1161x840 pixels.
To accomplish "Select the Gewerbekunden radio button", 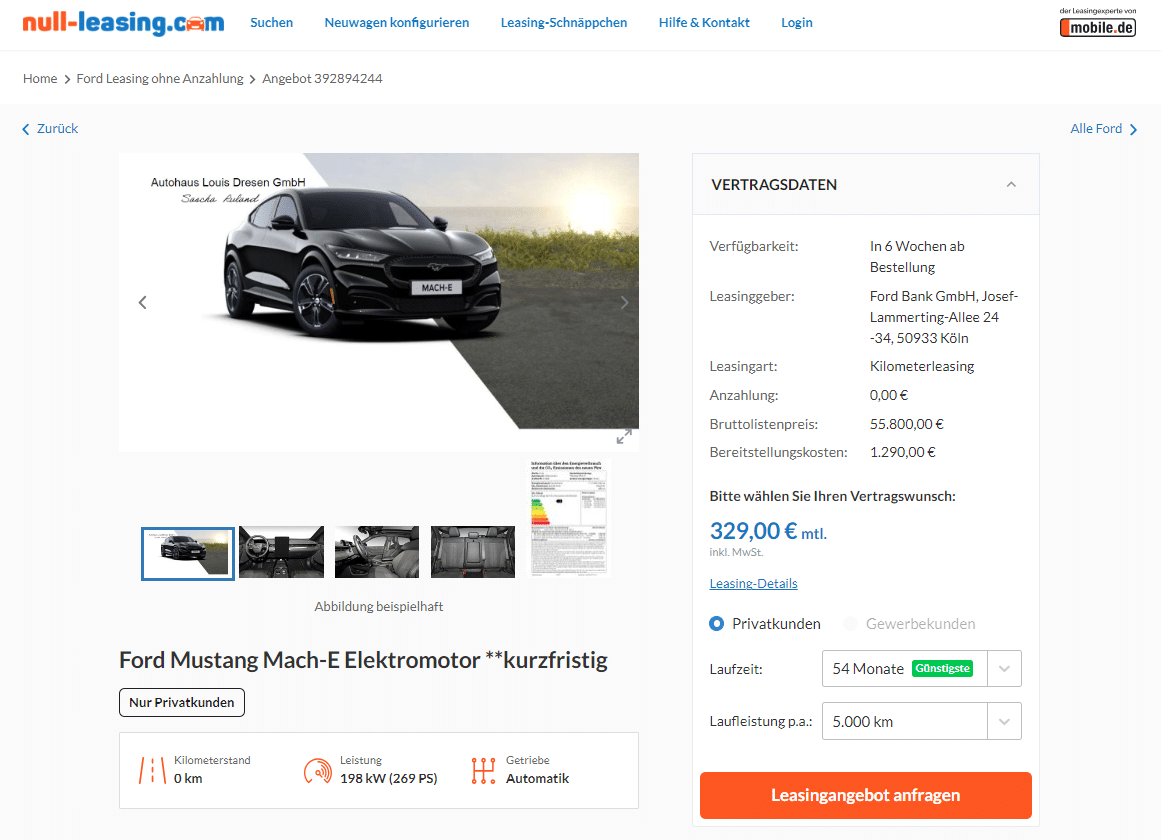I will tap(850, 624).
